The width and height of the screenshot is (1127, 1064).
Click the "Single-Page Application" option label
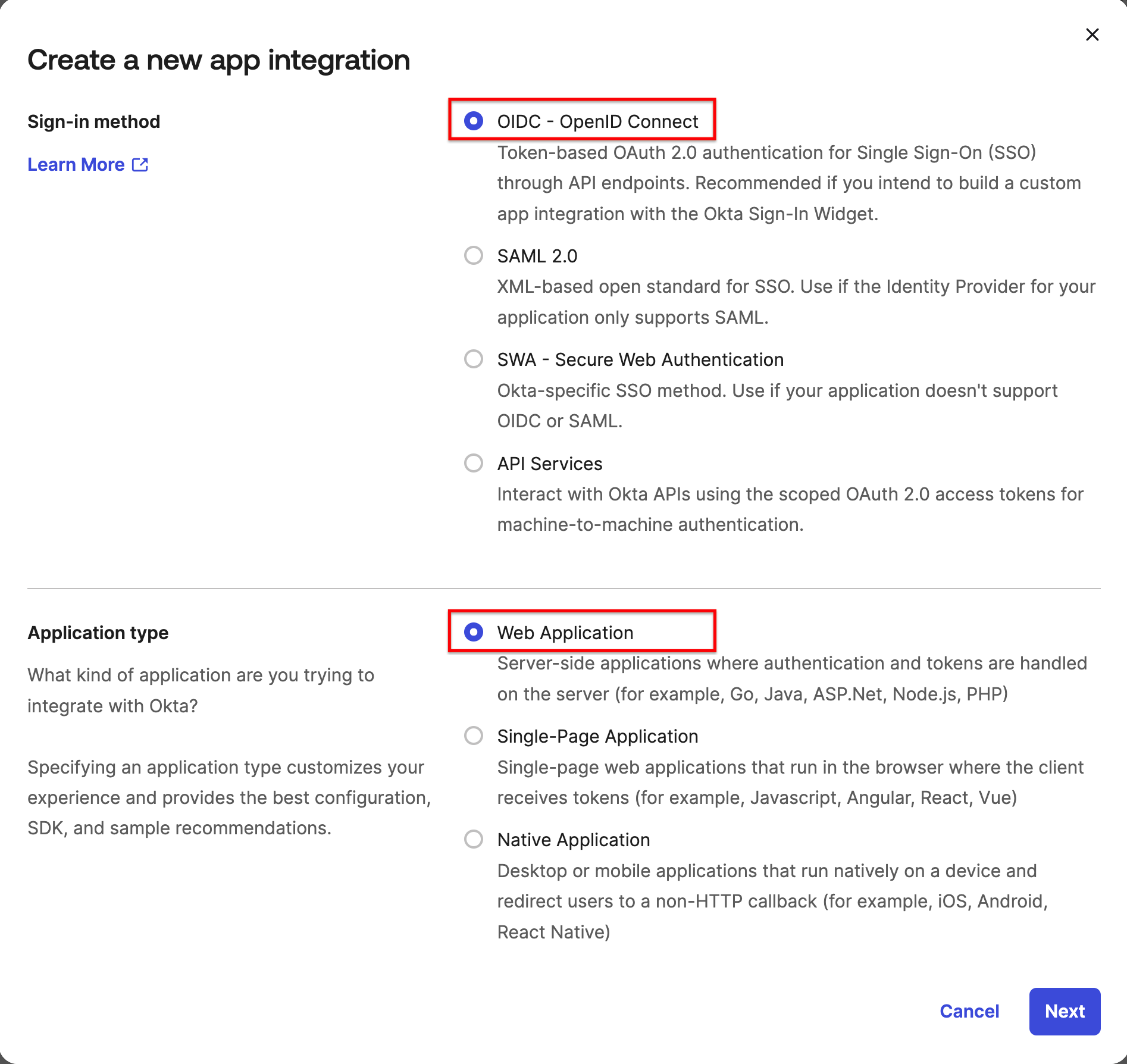597,736
